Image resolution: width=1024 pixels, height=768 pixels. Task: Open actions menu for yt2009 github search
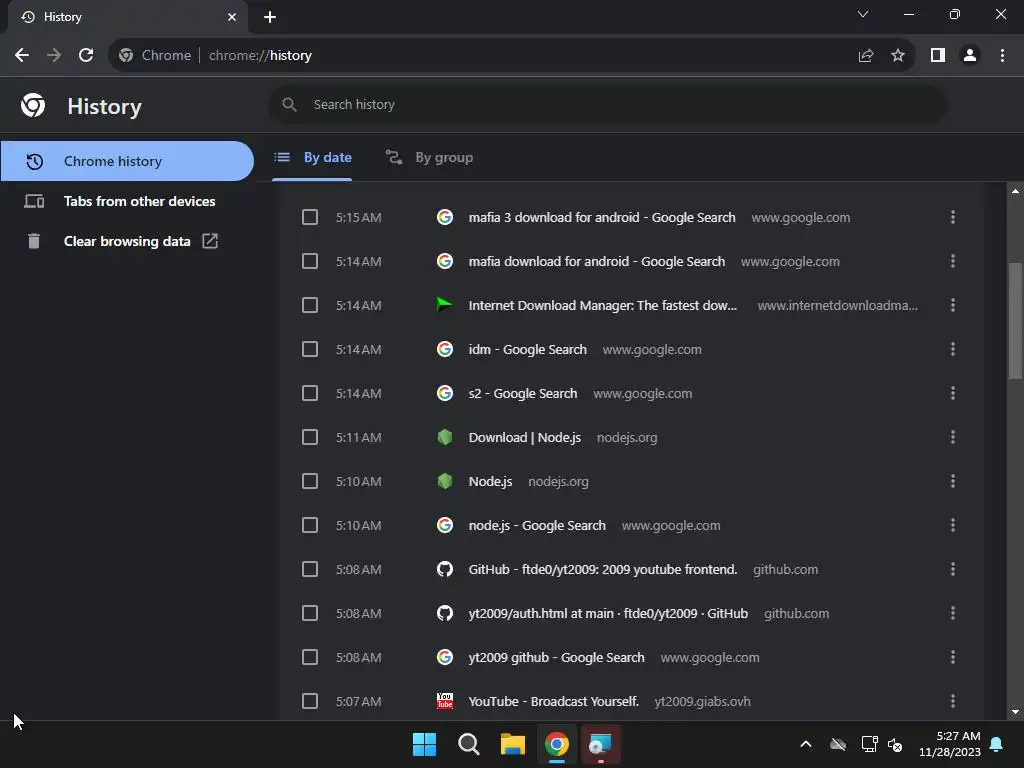[953, 657]
